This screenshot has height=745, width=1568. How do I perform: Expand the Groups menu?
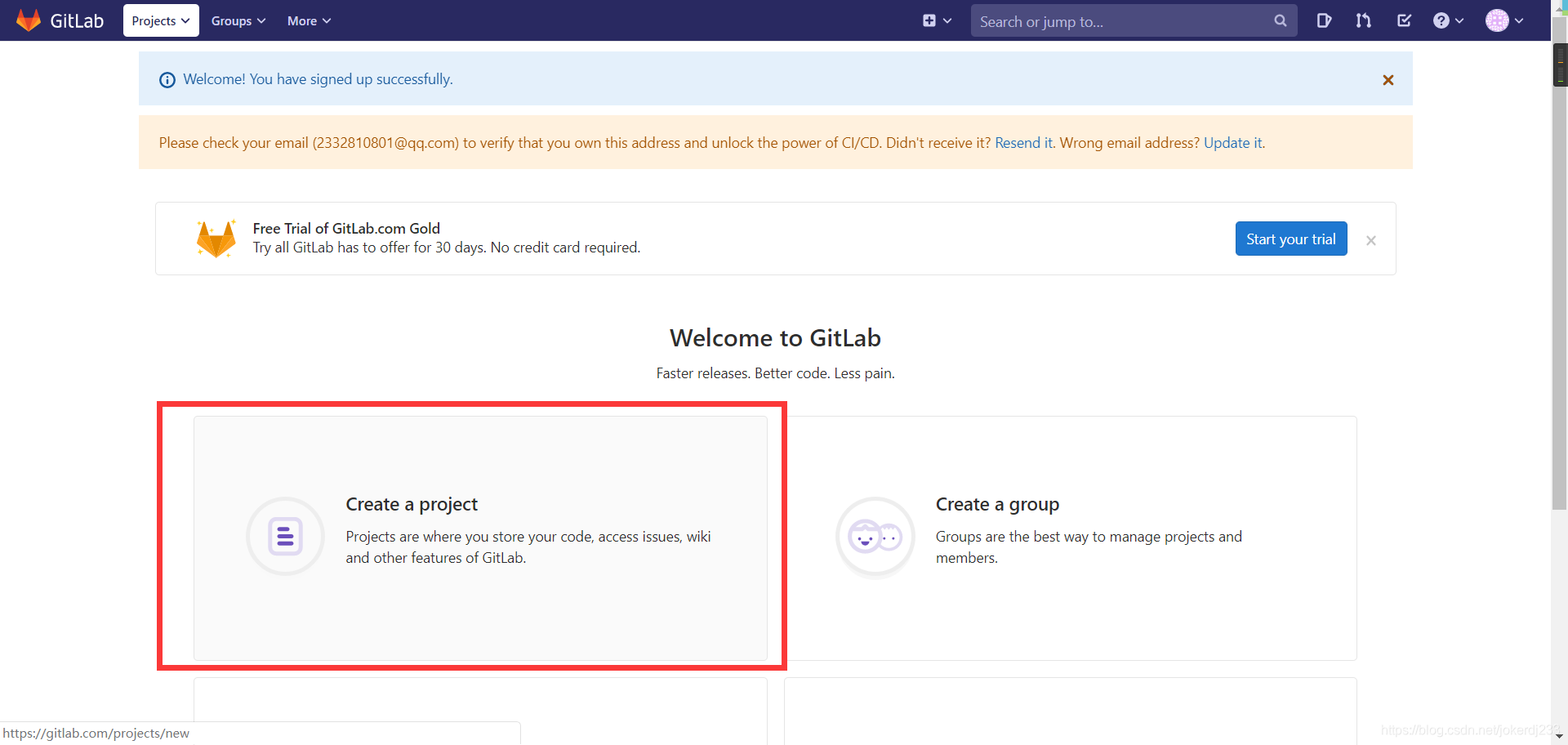pos(238,20)
